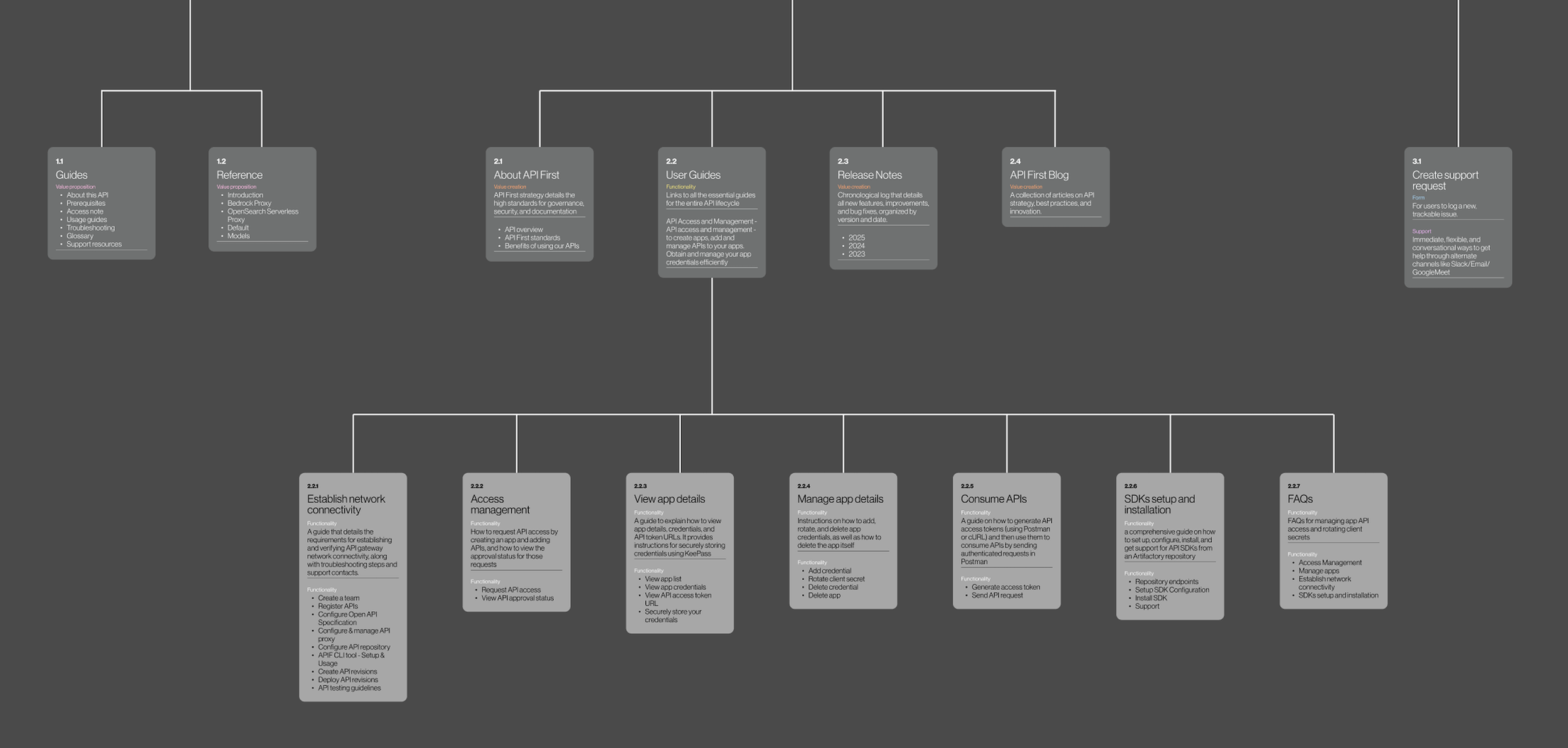Click '2024' in Release Notes card
Image resolution: width=1568 pixels, height=748 pixels.
pyautogui.click(x=857, y=246)
